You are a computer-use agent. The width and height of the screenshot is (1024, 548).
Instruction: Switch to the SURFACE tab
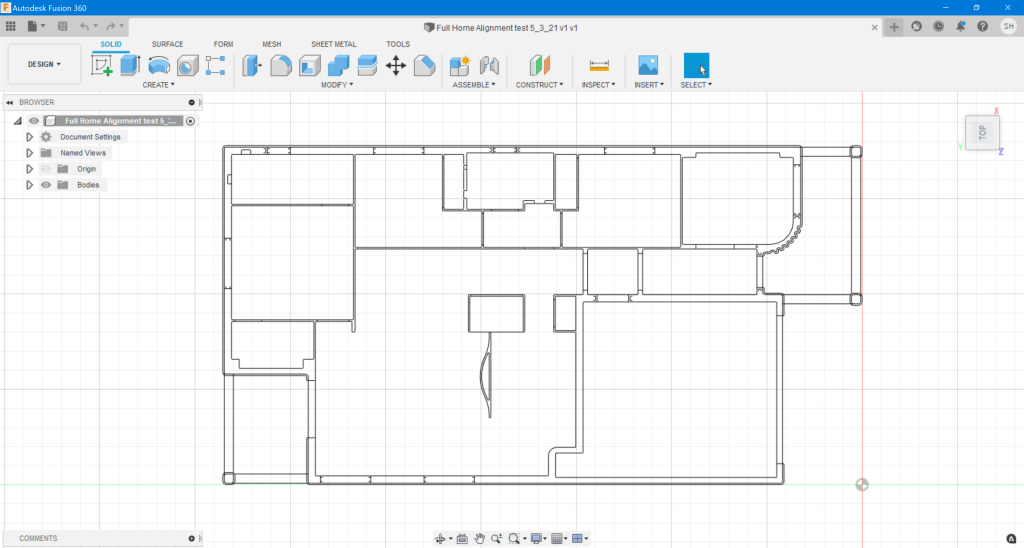[x=168, y=44]
